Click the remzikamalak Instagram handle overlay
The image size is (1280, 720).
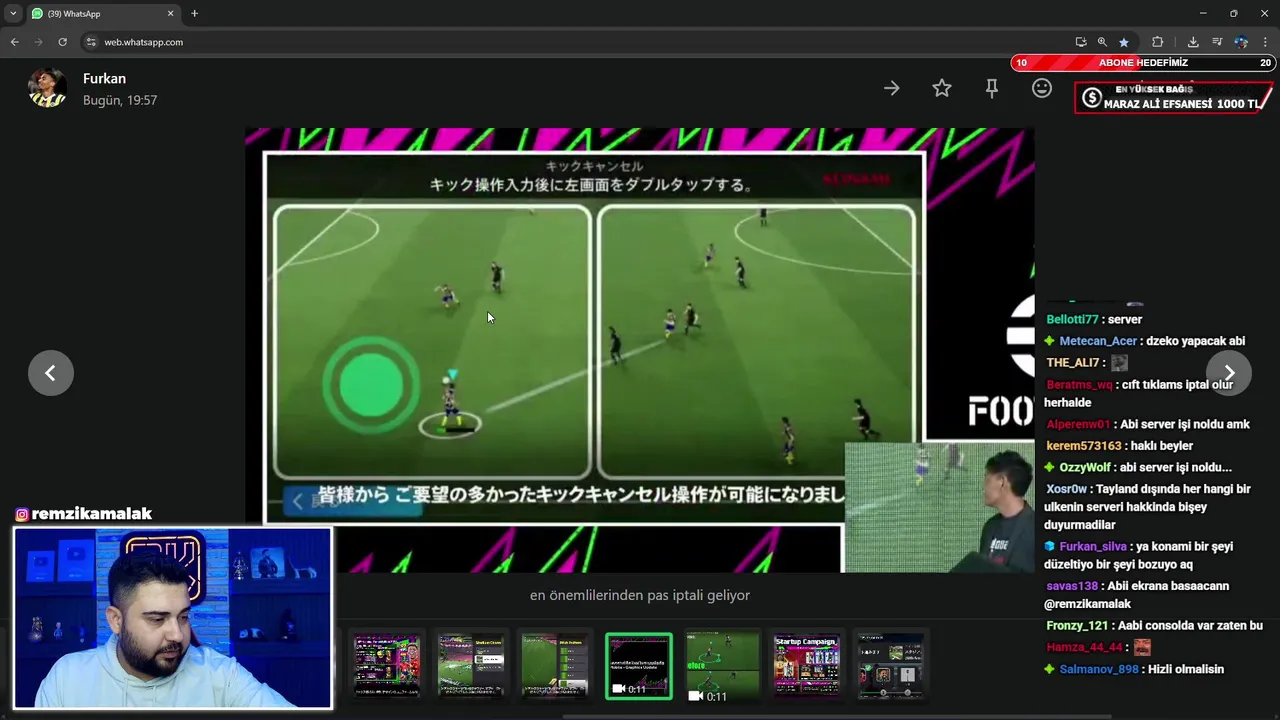84,514
